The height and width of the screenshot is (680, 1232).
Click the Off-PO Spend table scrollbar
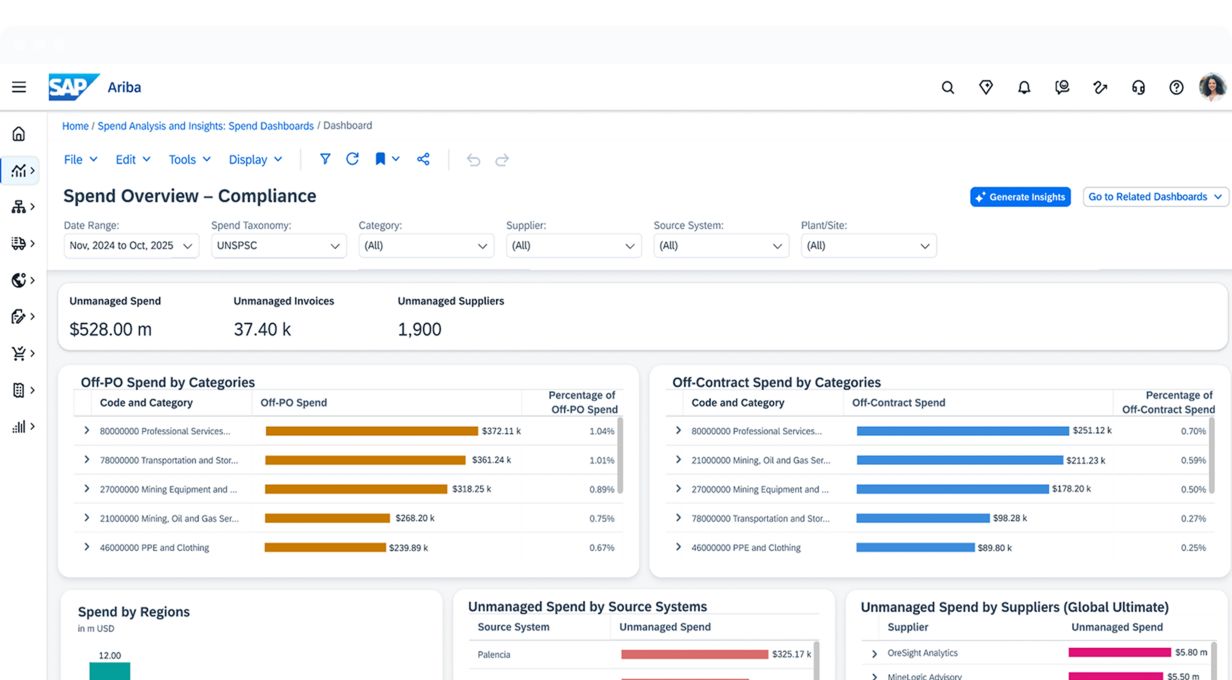coord(621,455)
